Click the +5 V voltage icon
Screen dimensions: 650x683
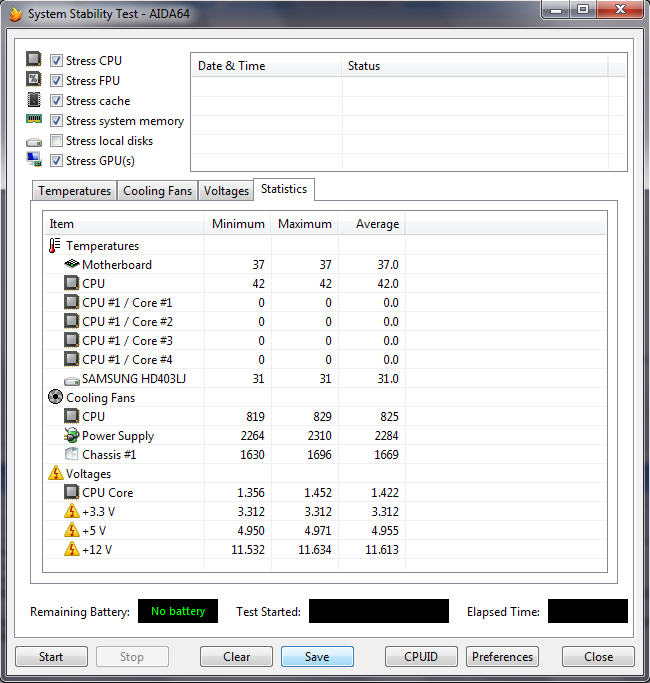coord(71,530)
